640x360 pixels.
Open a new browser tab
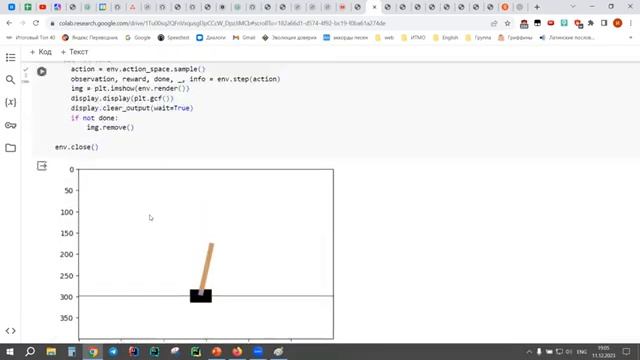(x=537, y=7)
